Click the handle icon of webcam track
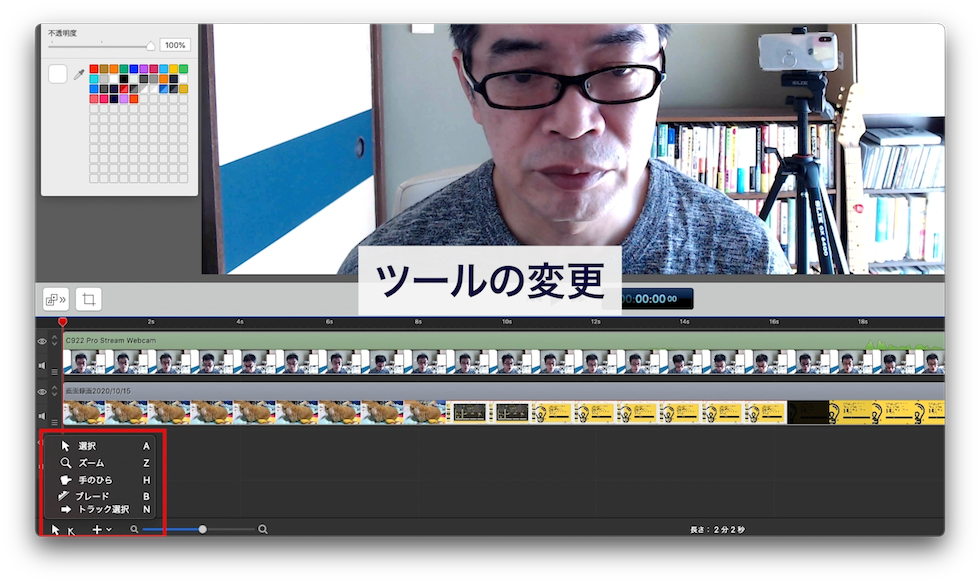Image resolution: width=980 pixels, height=583 pixels. 55,372
